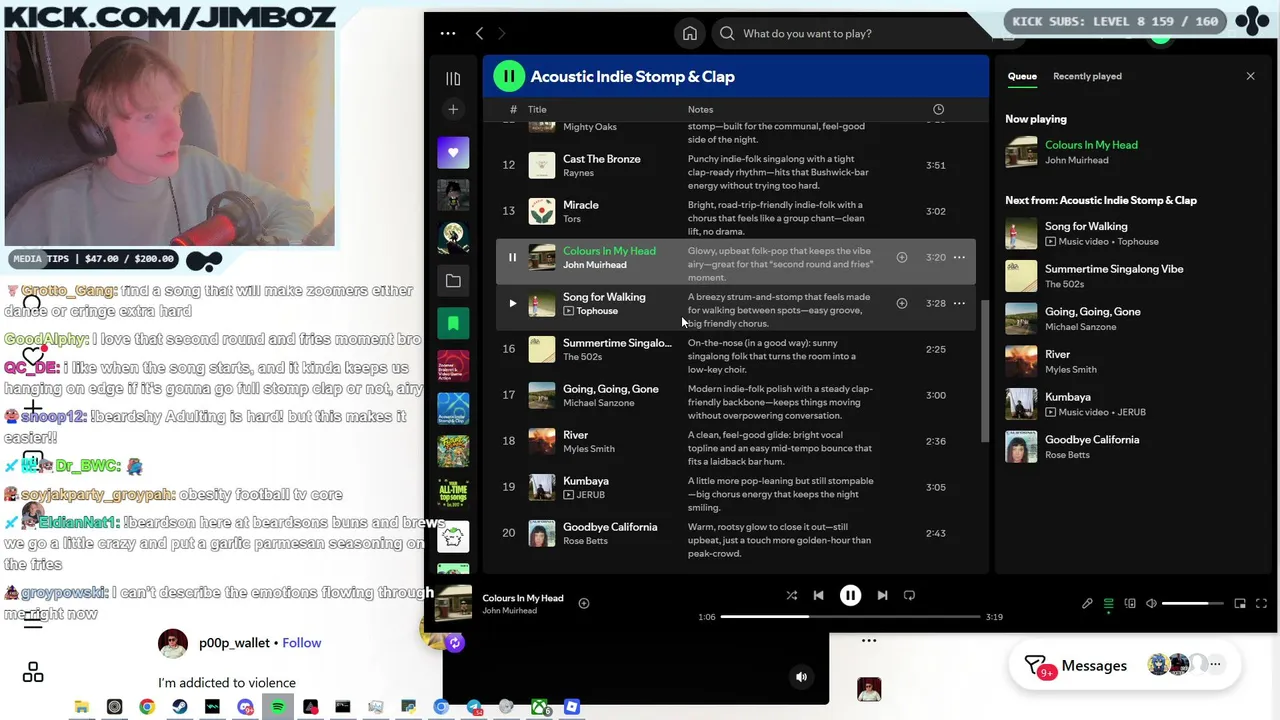Screen dimensions: 1280x720
Task: Click the River album art in the tracklist
Action: (x=541, y=441)
